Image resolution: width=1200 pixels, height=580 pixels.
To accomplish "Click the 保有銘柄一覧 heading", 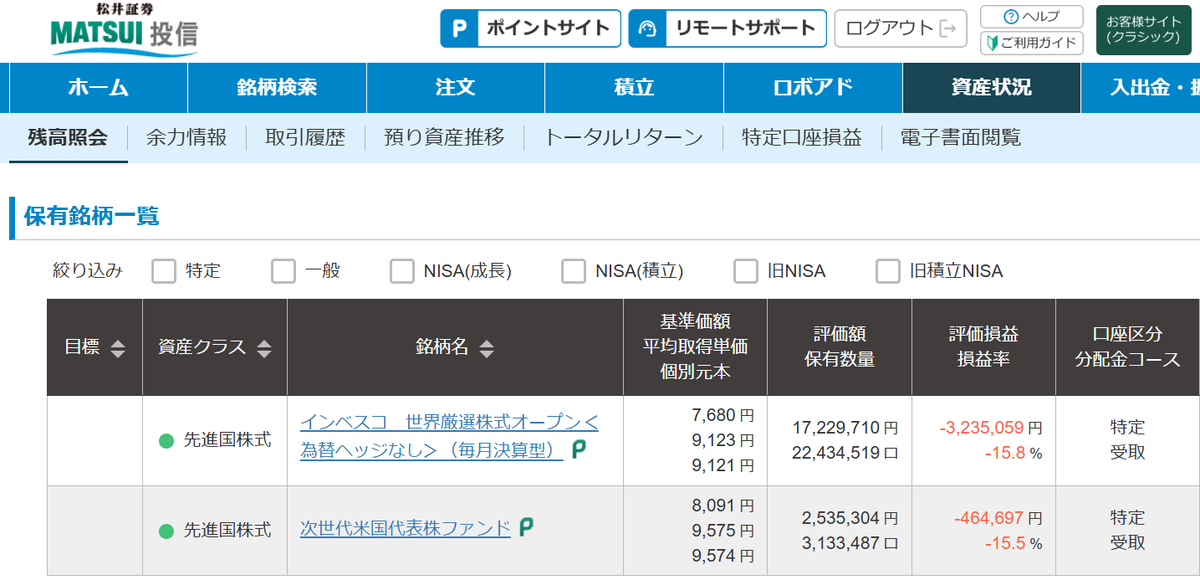I will tap(92, 216).
